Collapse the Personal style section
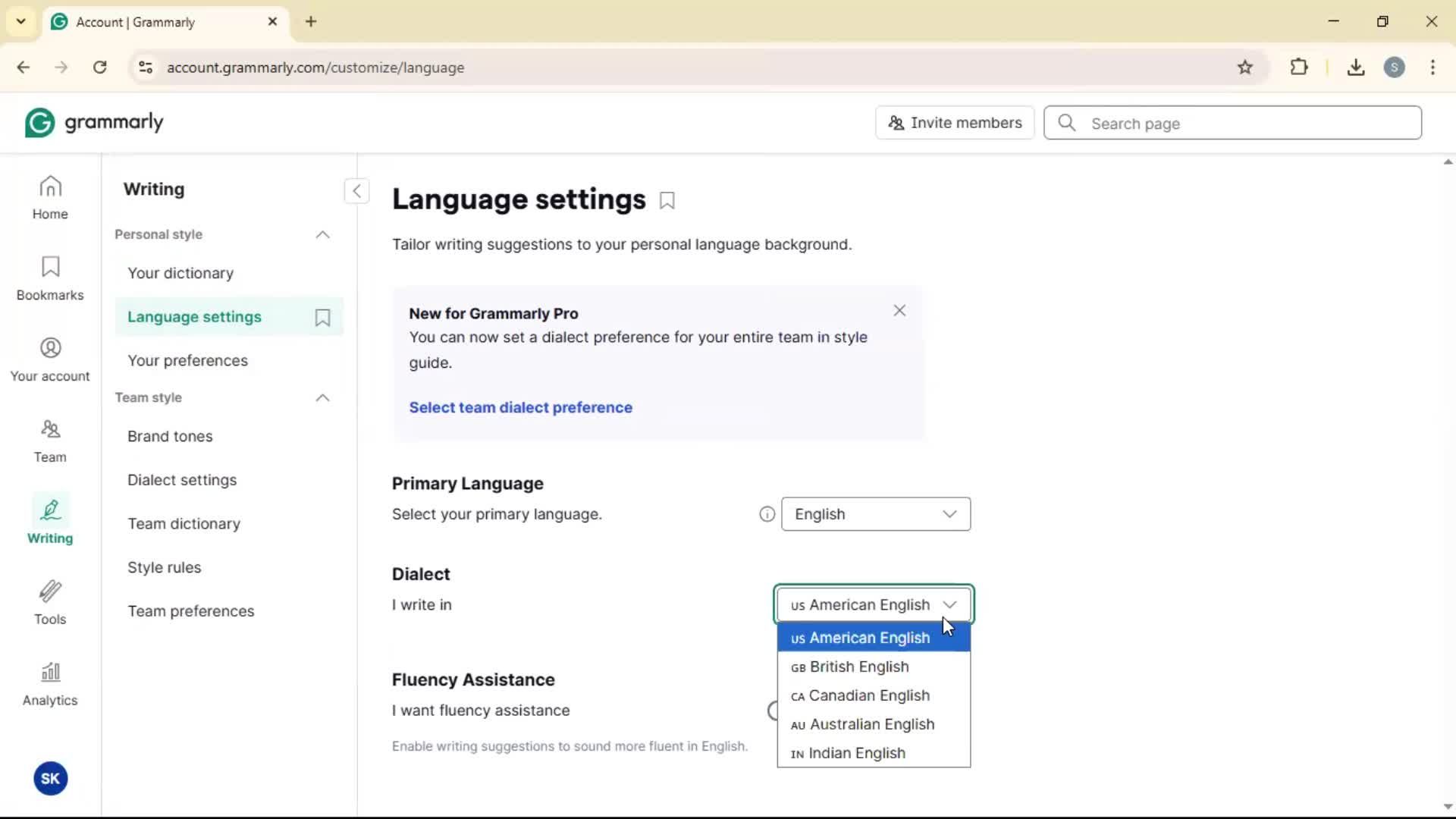Image resolution: width=1456 pixels, height=819 pixels. [x=322, y=235]
